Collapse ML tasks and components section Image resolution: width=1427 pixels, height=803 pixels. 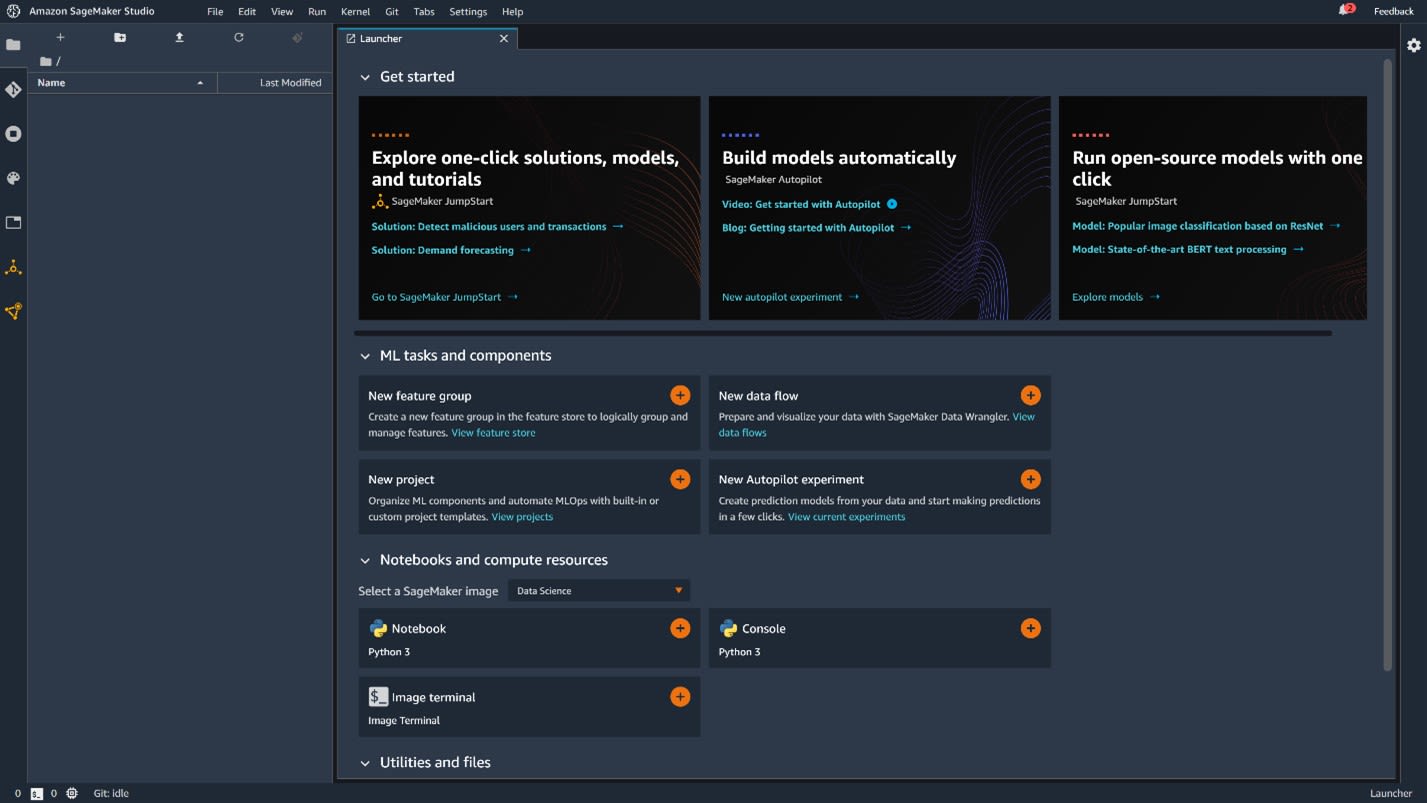365,356
